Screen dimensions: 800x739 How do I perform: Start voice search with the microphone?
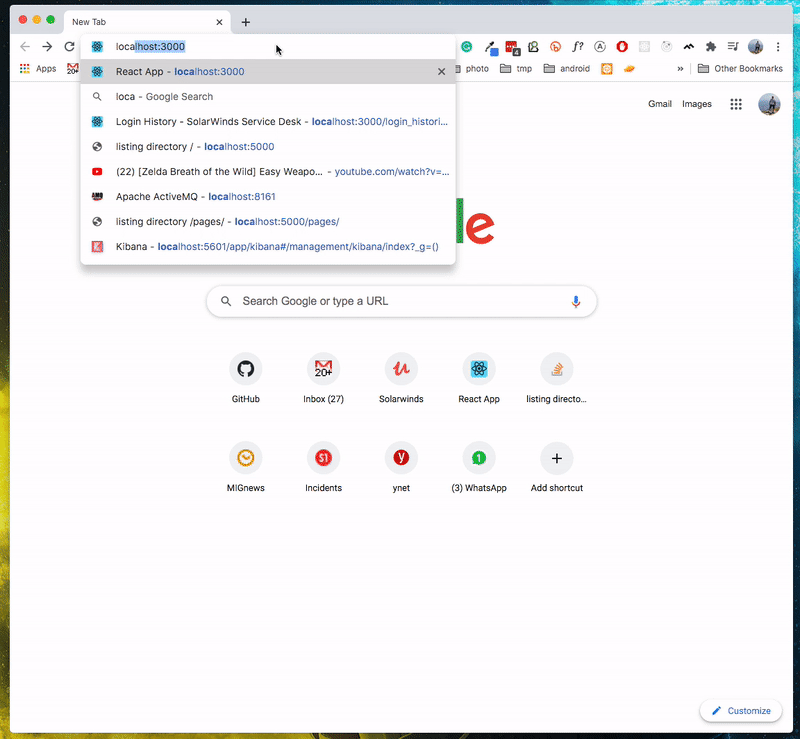point(576,302)
